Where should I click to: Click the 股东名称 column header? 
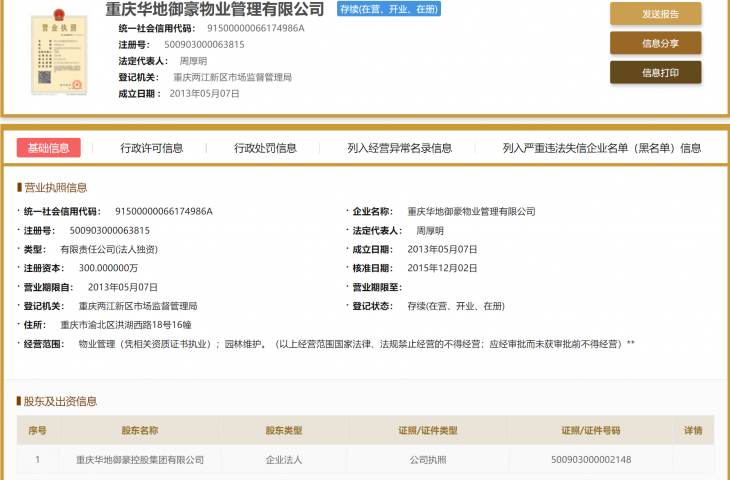click(140, 431)
